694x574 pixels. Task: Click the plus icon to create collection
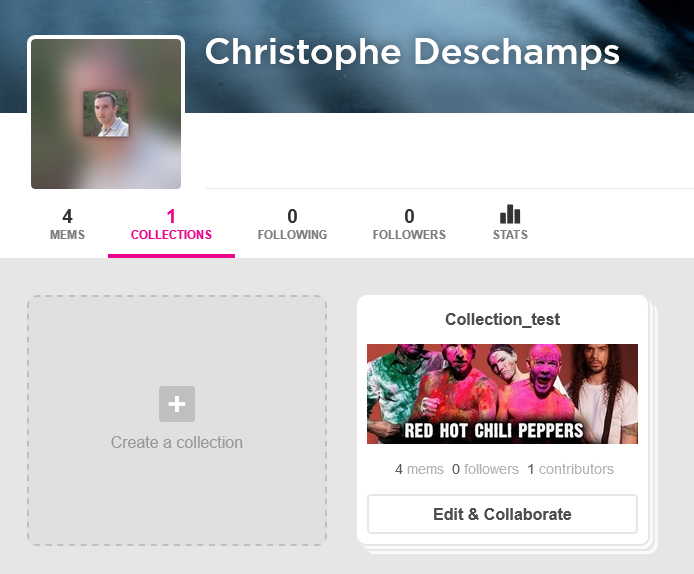(177, 404)
